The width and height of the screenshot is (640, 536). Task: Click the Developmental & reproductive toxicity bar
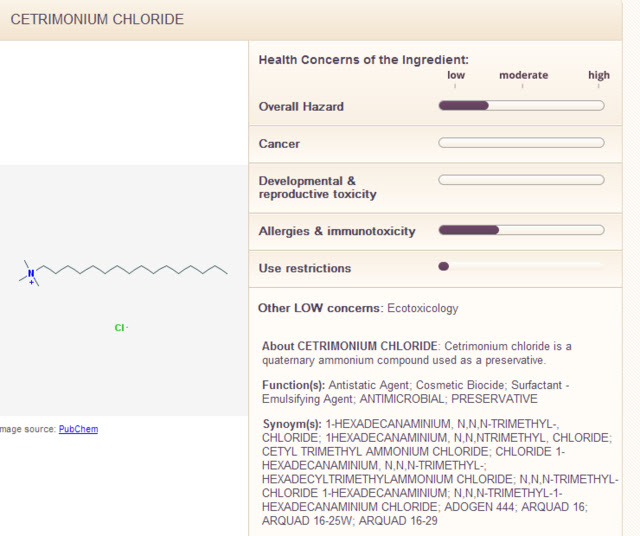coord(521,180)
